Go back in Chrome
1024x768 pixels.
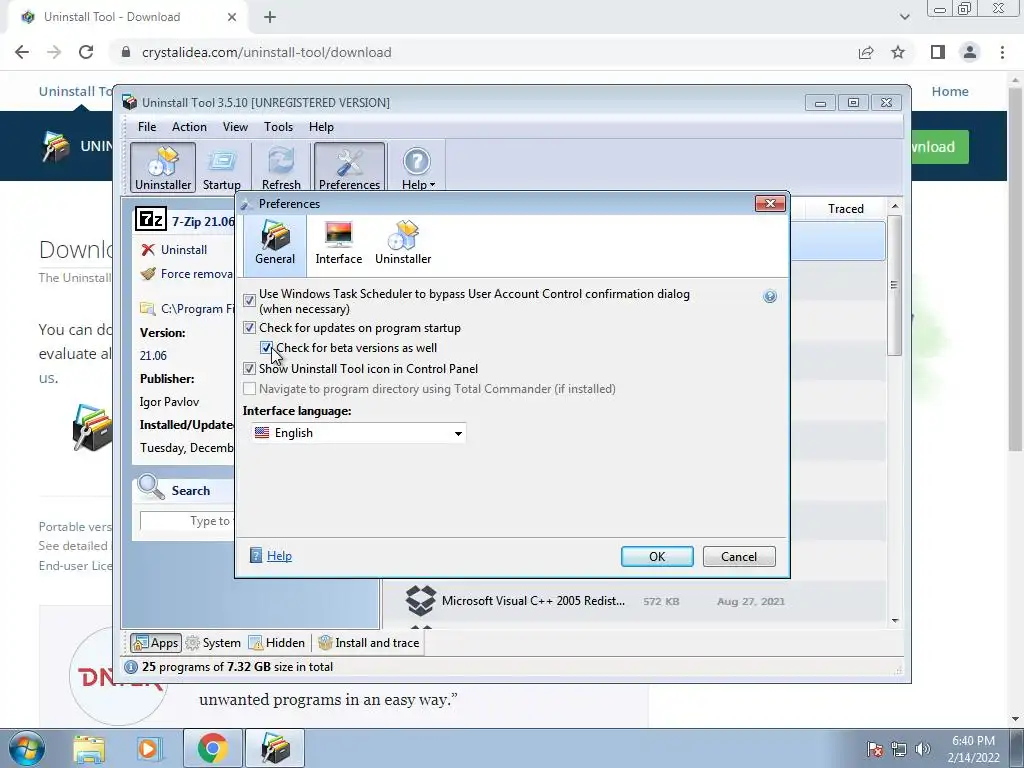[22, 52]
